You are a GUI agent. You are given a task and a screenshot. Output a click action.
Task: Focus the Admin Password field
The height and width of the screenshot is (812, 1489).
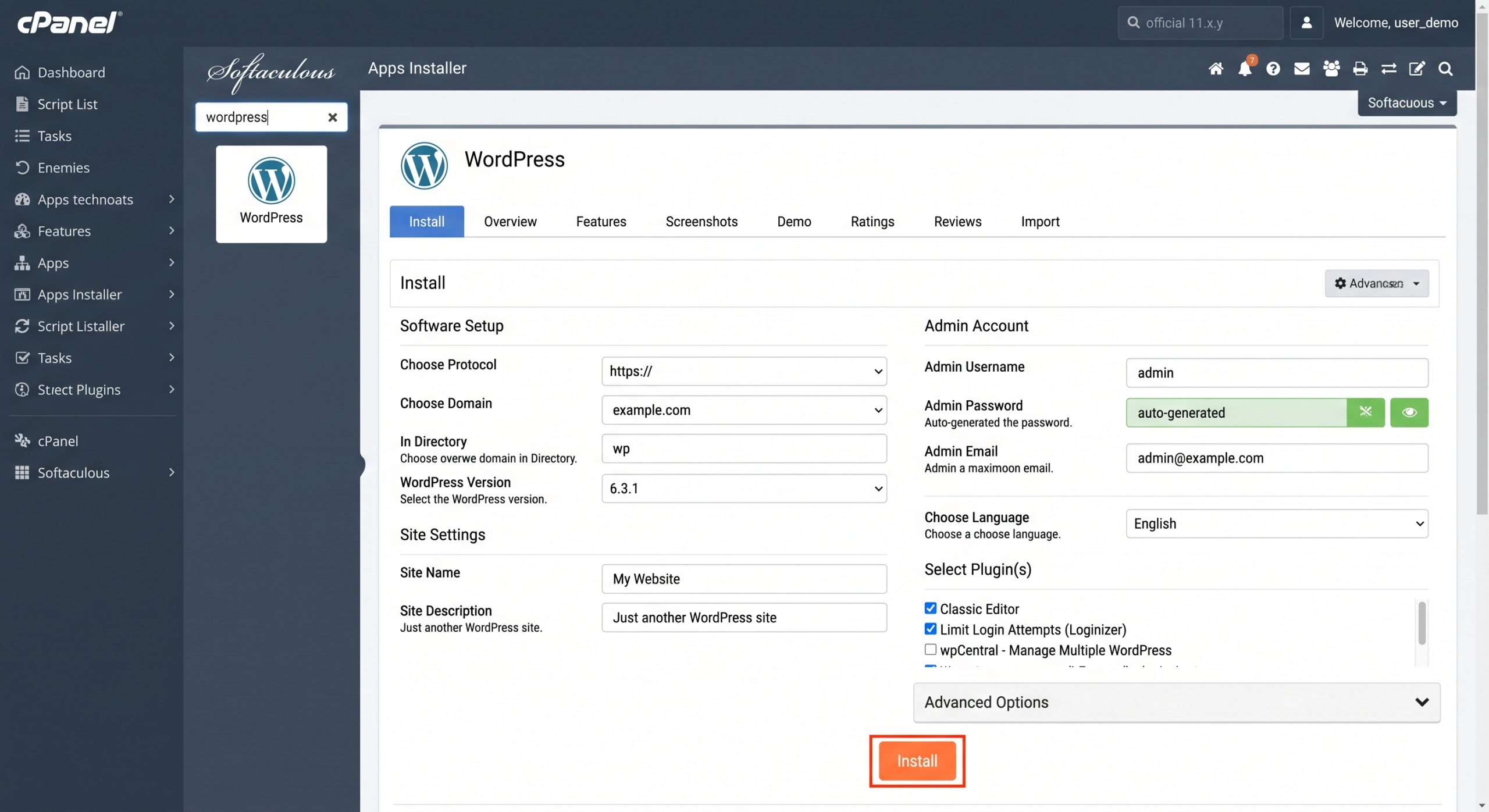pos(1236,412)
